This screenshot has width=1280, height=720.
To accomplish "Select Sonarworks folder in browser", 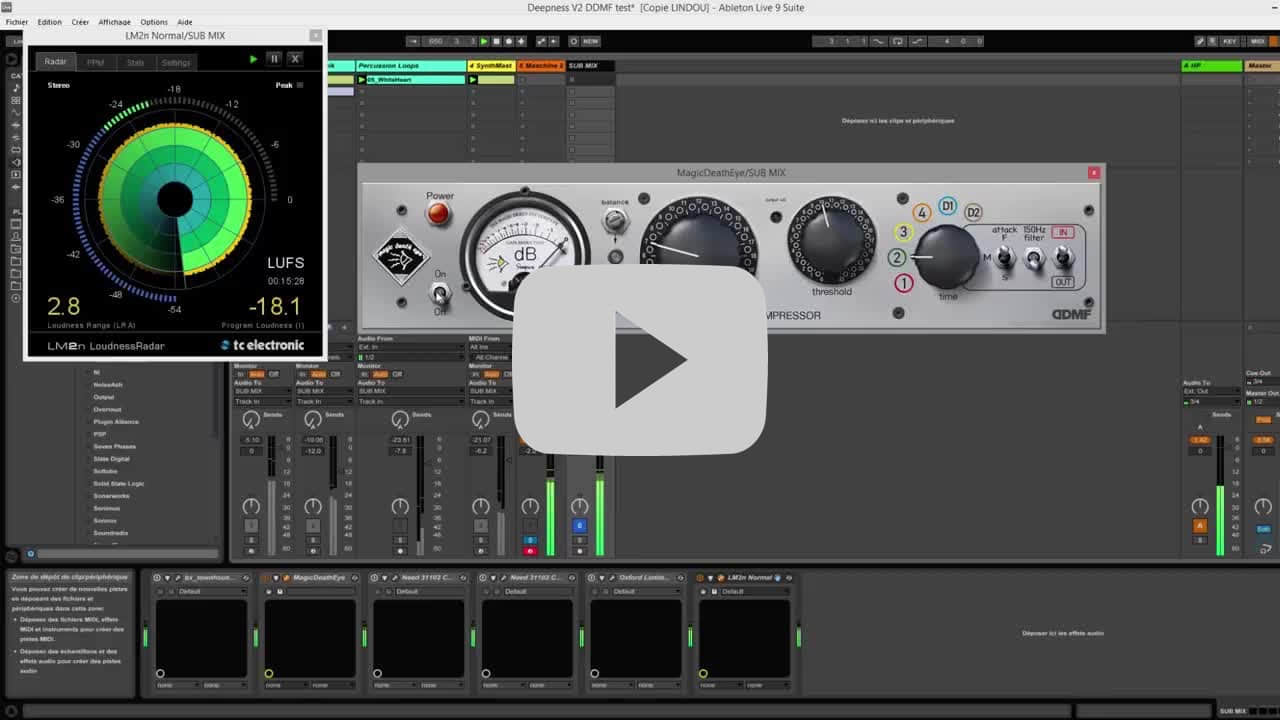I will click(111, 496).
